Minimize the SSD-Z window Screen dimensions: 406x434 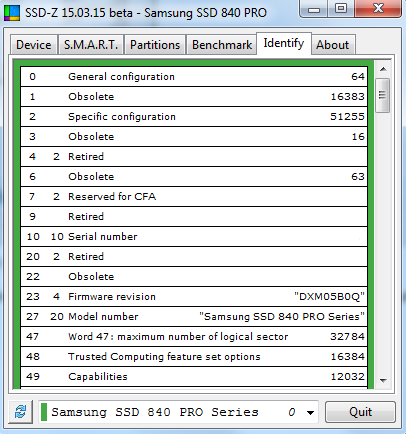pos(314,9)
